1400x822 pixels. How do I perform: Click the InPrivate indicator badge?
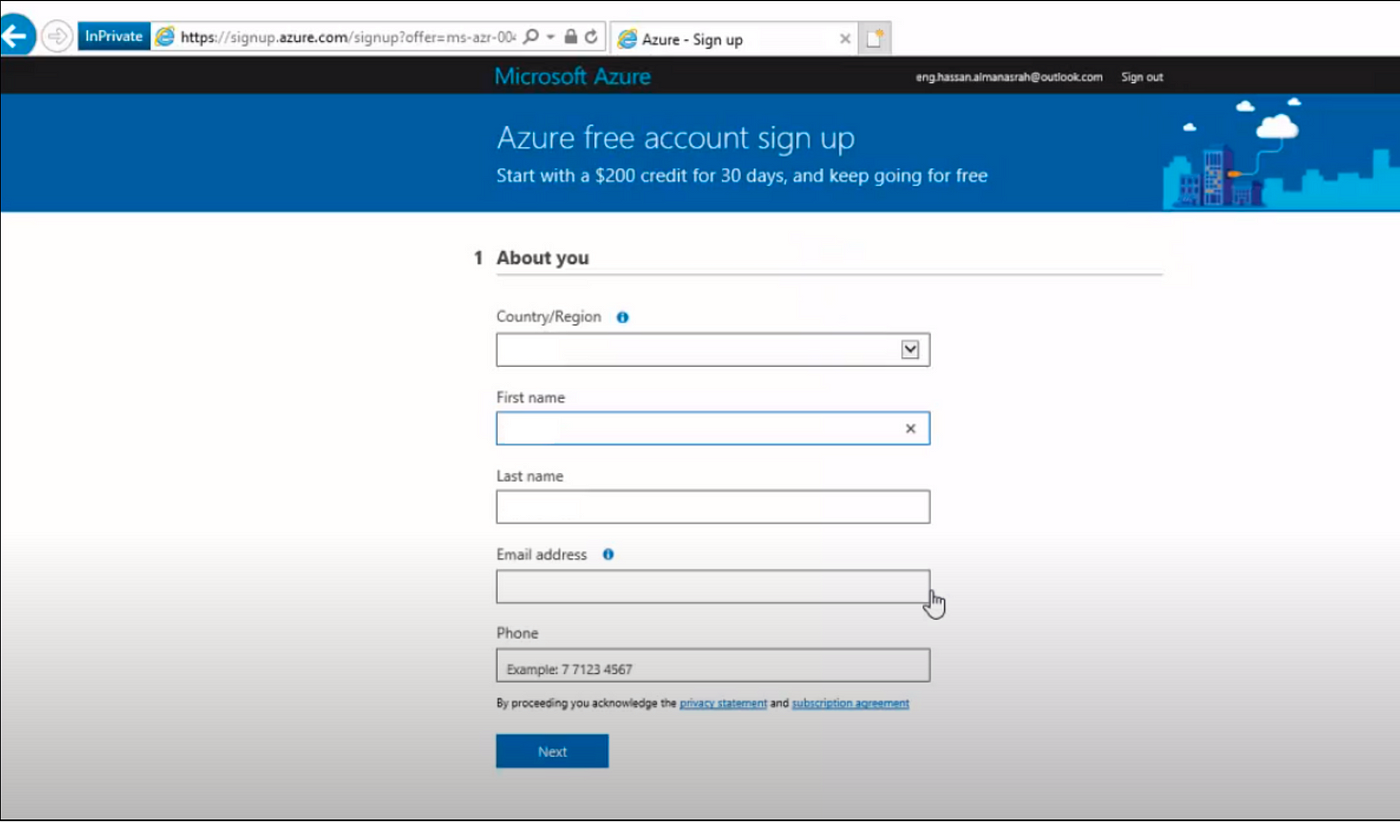pos(114,37)
